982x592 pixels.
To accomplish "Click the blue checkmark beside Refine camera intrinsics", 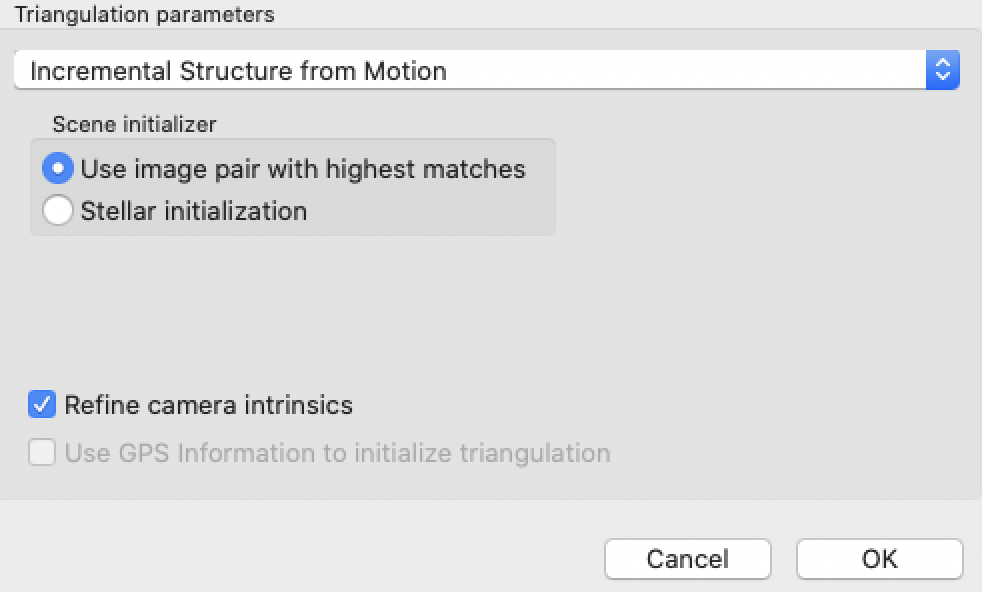I will [42, 405].
